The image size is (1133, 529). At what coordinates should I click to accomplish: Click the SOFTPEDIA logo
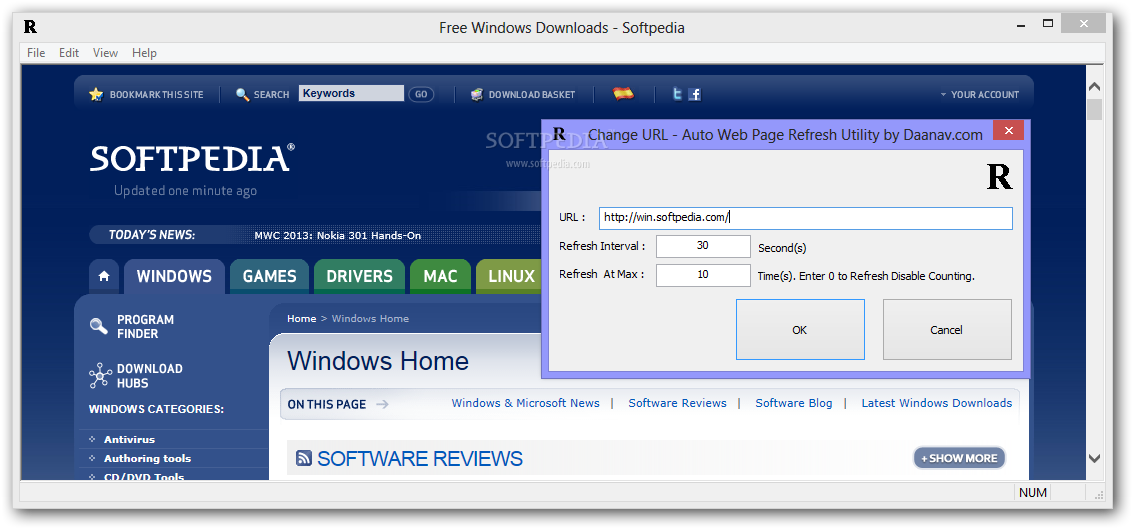191,158
